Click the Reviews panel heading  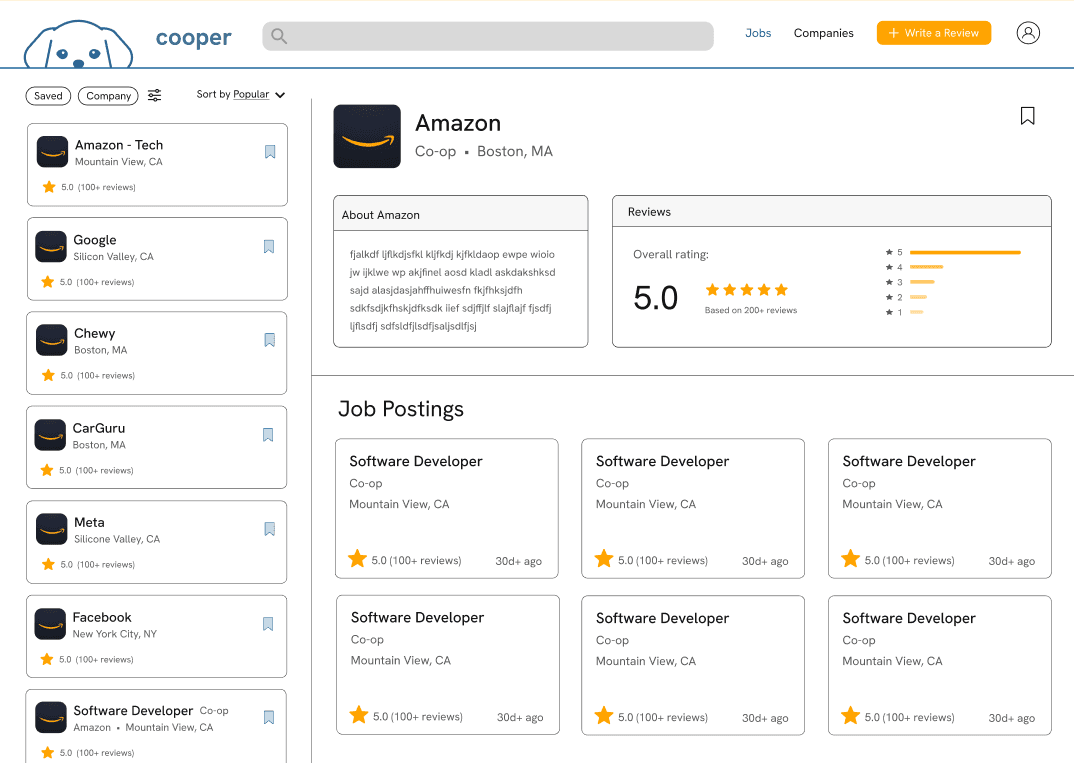(x=649, y=212)
